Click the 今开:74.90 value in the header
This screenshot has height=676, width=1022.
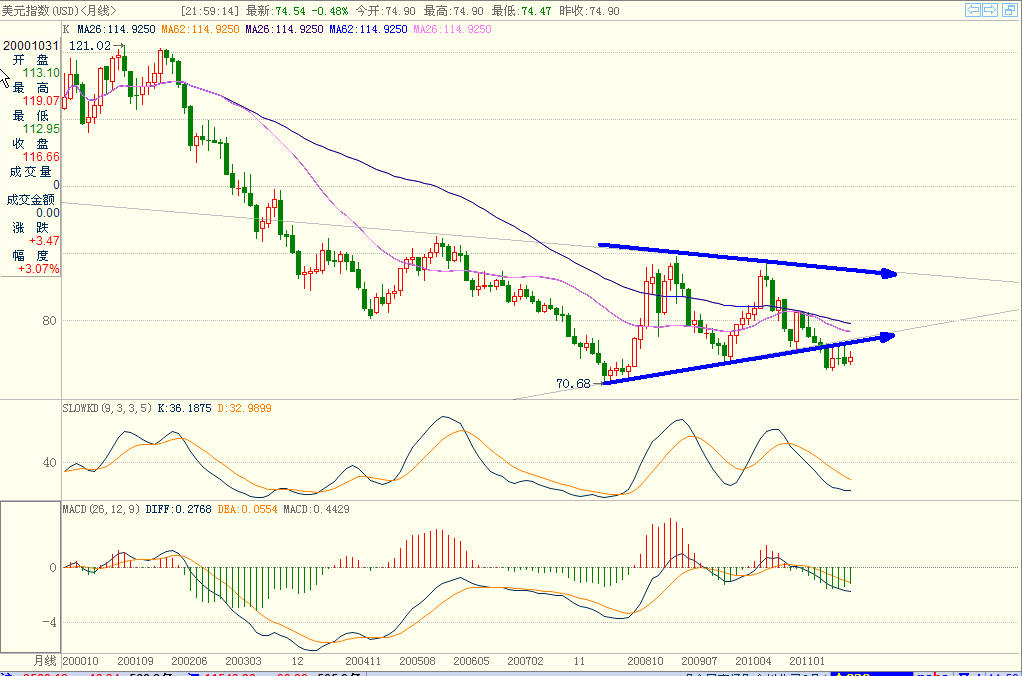point(385,11)
